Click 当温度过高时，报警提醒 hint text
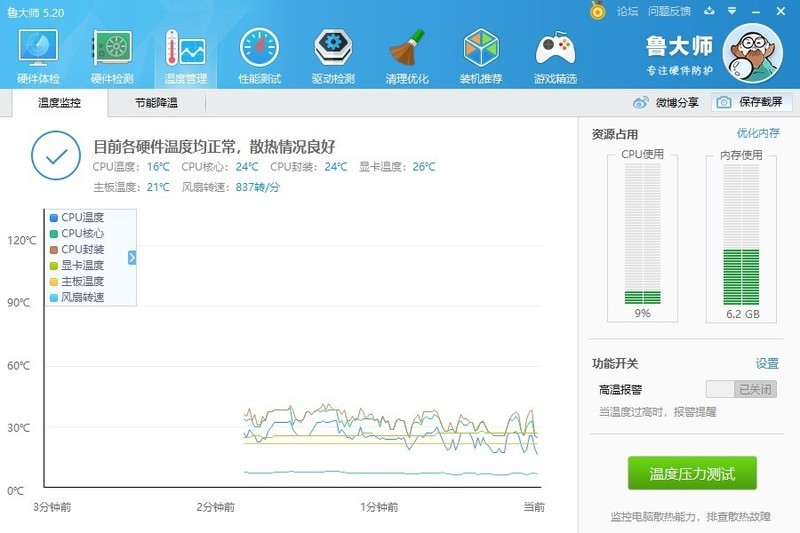Image resolution: width=800 pixels, height=533 pixels. pyautogui.click(x=658, y=412)
